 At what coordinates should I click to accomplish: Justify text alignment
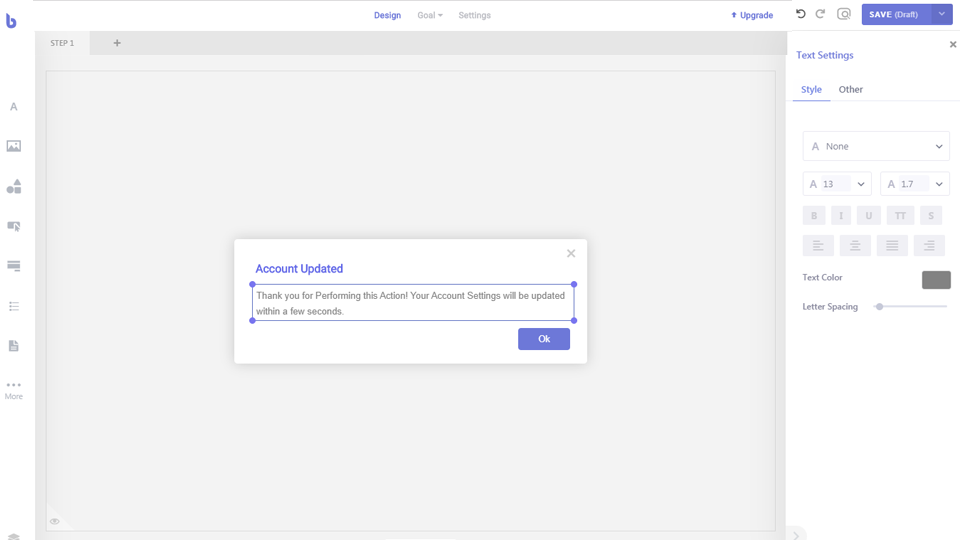pyautogui.click(x=892, y=246)
